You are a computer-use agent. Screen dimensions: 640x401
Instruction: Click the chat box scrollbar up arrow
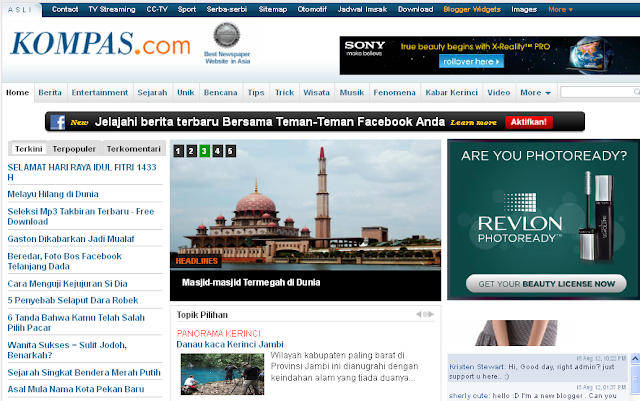click(635, 359)
